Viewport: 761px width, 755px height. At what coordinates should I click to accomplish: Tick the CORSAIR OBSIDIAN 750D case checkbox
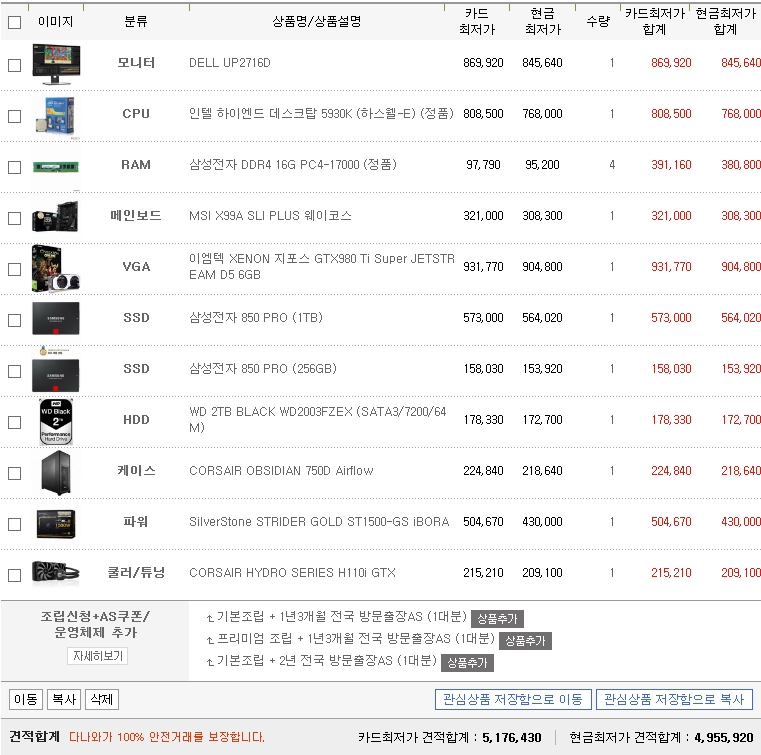(15, 473)
